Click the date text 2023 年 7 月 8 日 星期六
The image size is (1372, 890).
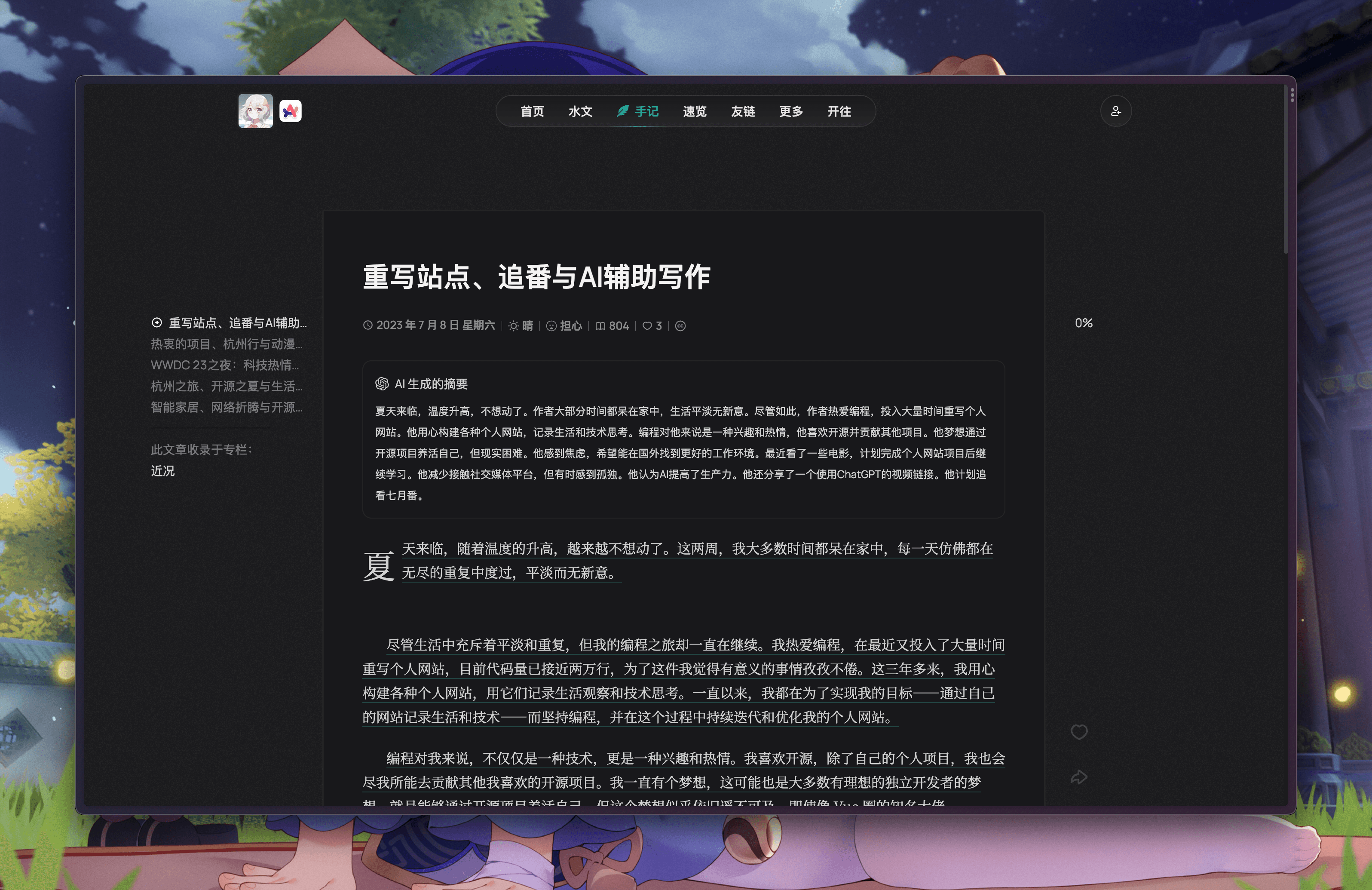[x=435, y=325]
